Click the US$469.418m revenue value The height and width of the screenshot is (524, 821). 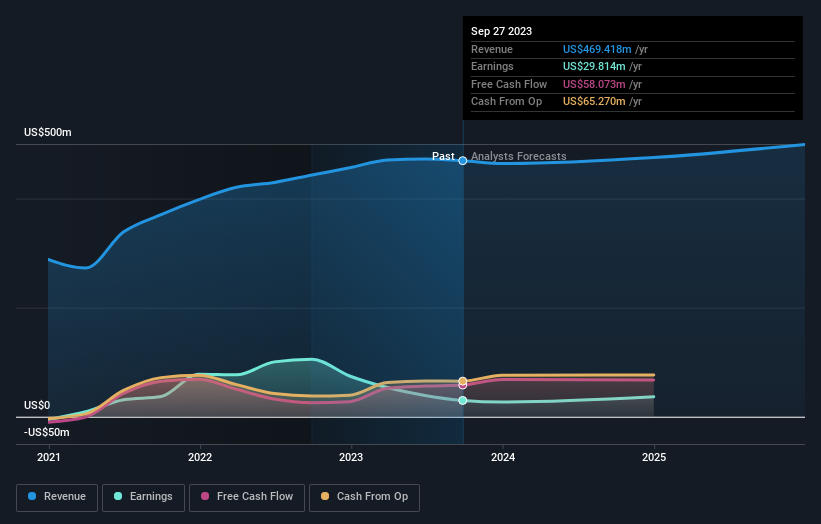(x=597, y=49)
